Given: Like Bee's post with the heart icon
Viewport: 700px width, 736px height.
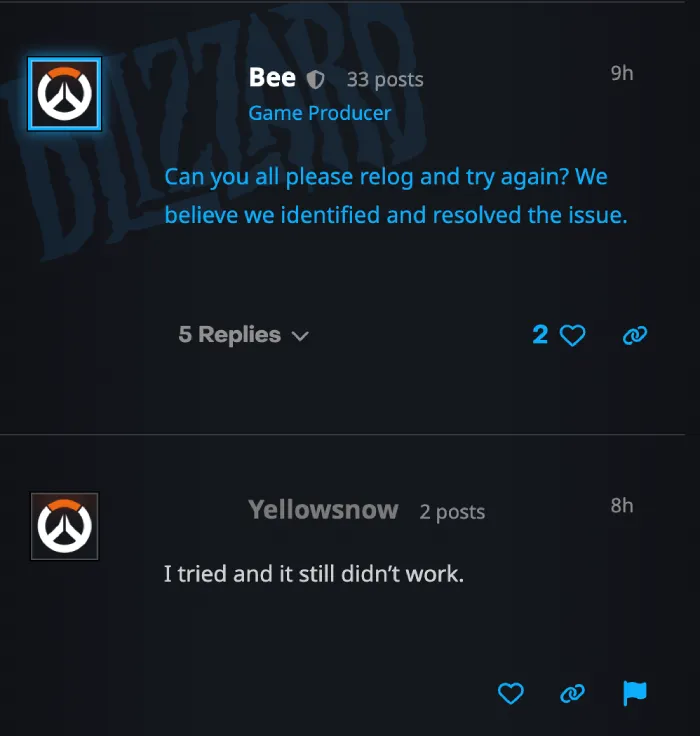Looking at the screenshot, I should [573, 336].
